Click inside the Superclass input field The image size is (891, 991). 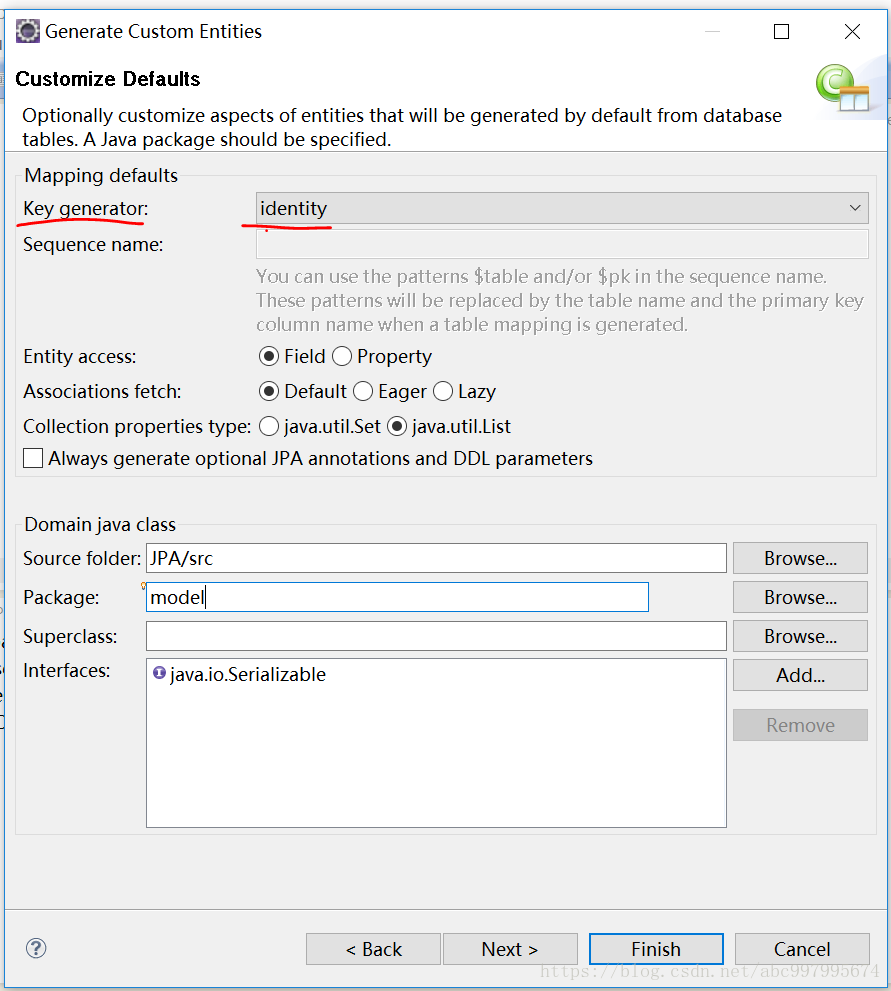click(436, 636)
